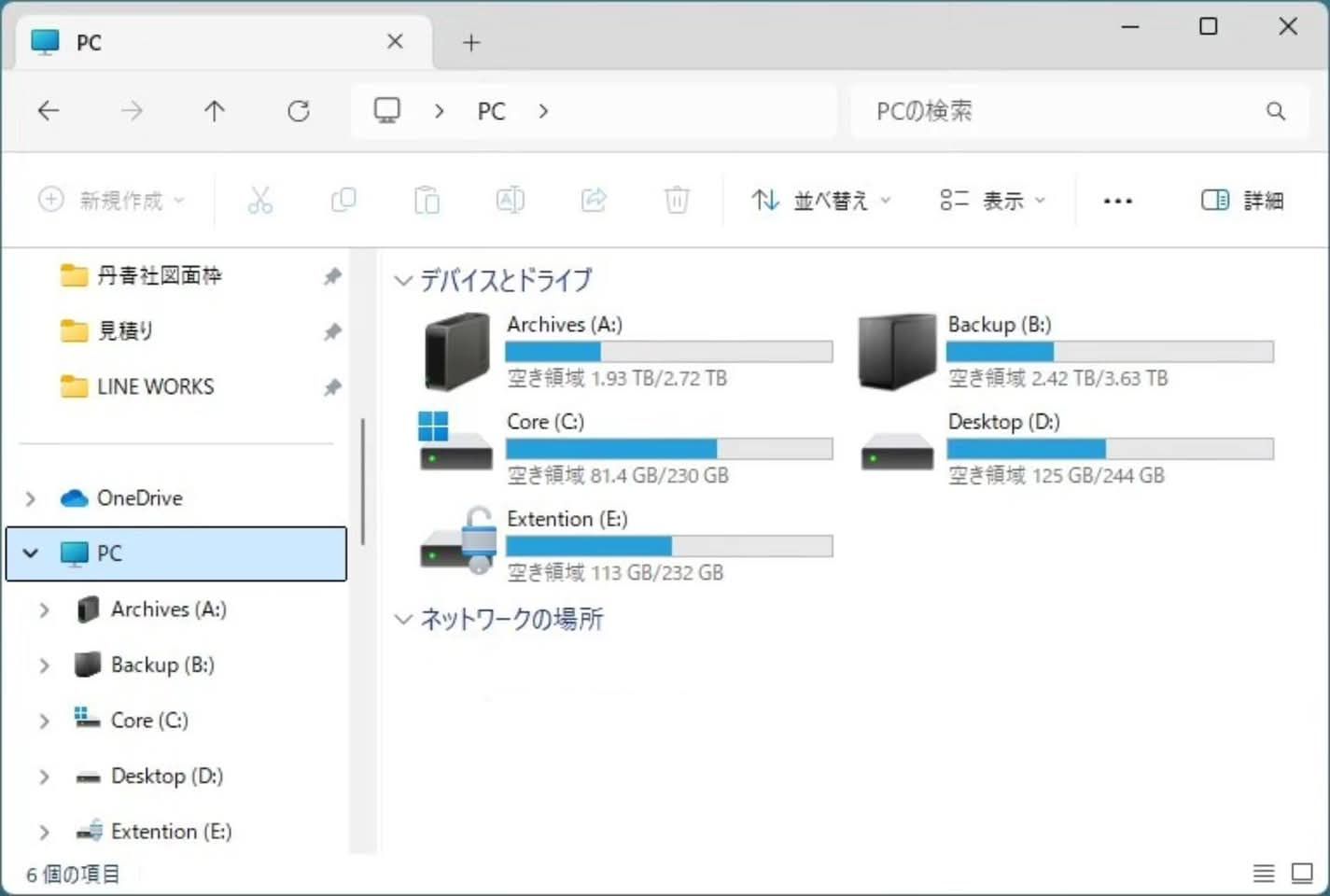Expand Backup (B:) in the tree

click(44, 665)
